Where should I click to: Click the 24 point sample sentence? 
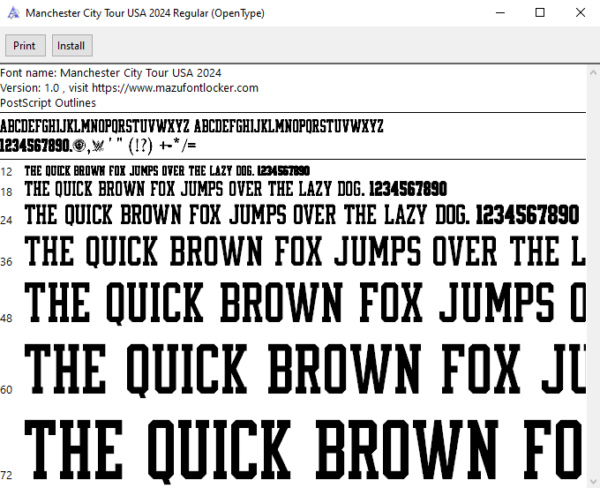tap(302, 215)
